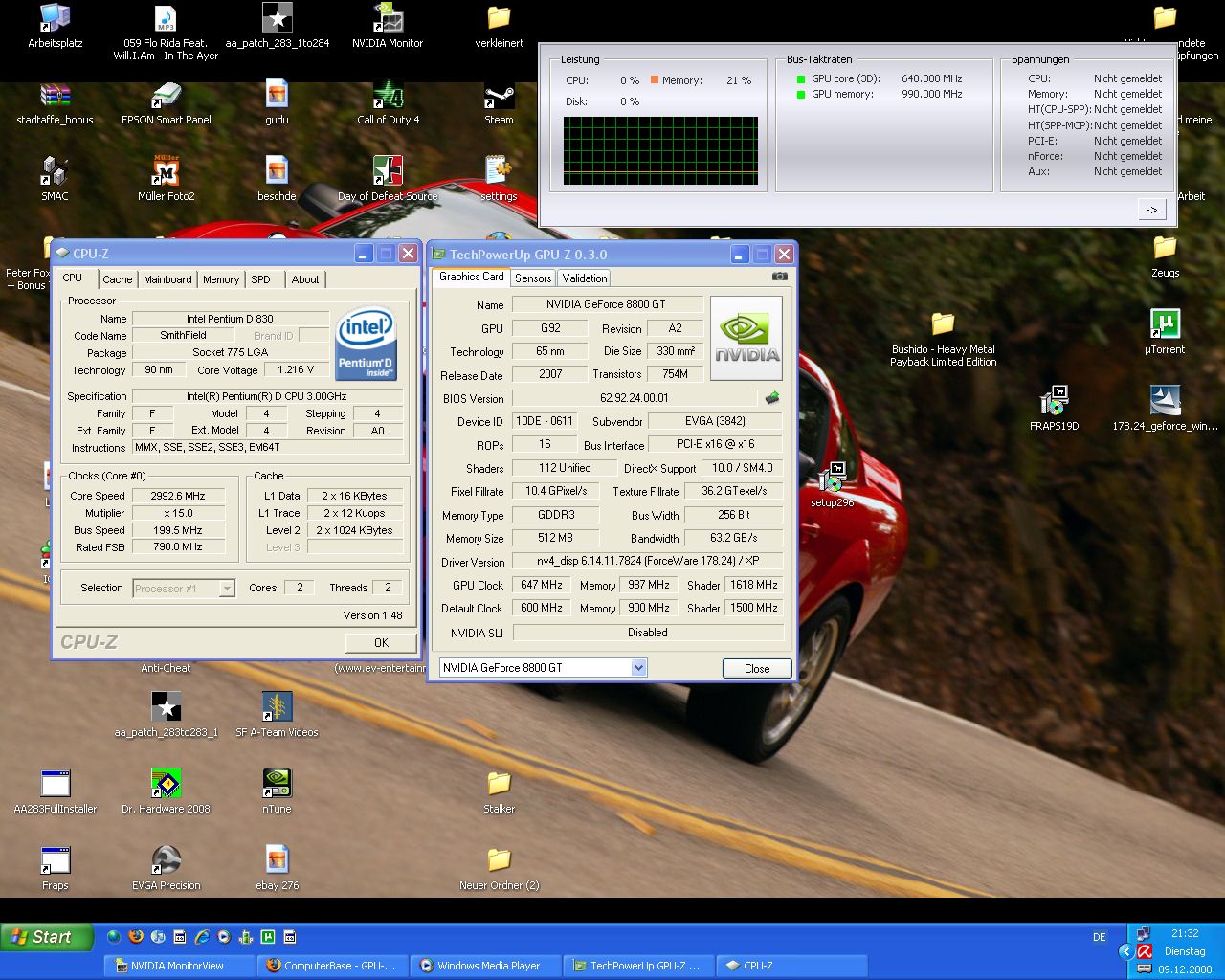Open the SPD tab in CPU-Z
Viewport: 1225px width, 980px height.
point(260,279)
